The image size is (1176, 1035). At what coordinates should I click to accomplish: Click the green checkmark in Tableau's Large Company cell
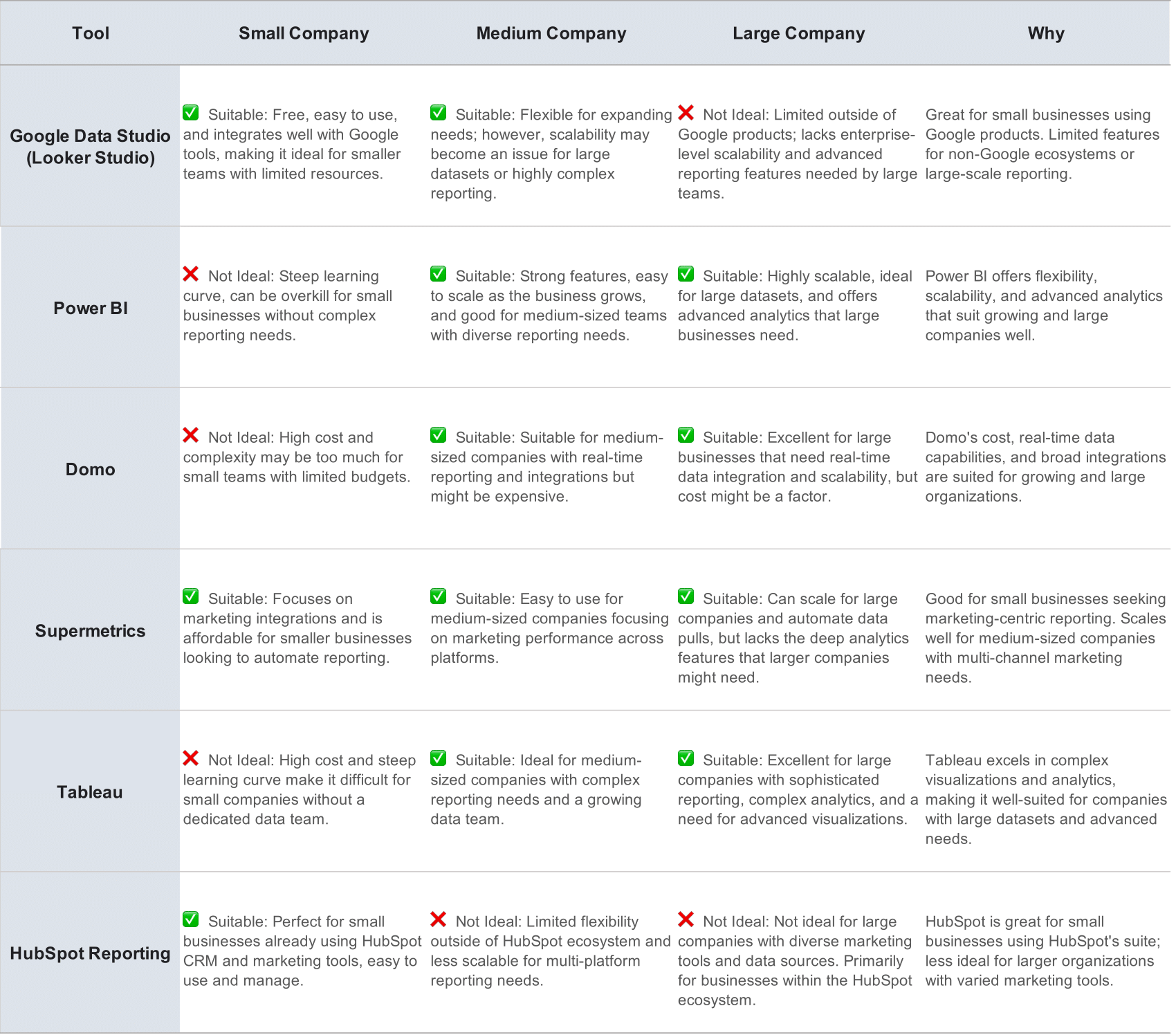686,758
